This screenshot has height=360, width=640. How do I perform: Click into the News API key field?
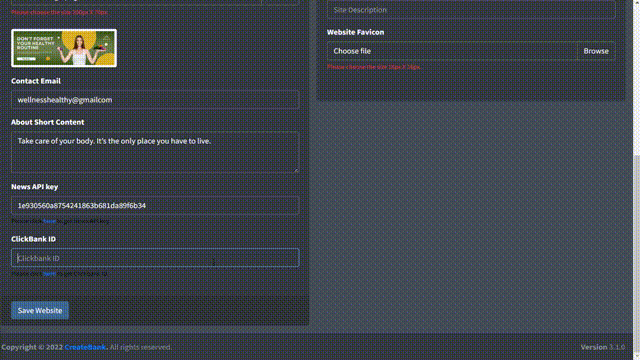pyautogui.click(x=155, y=205)
